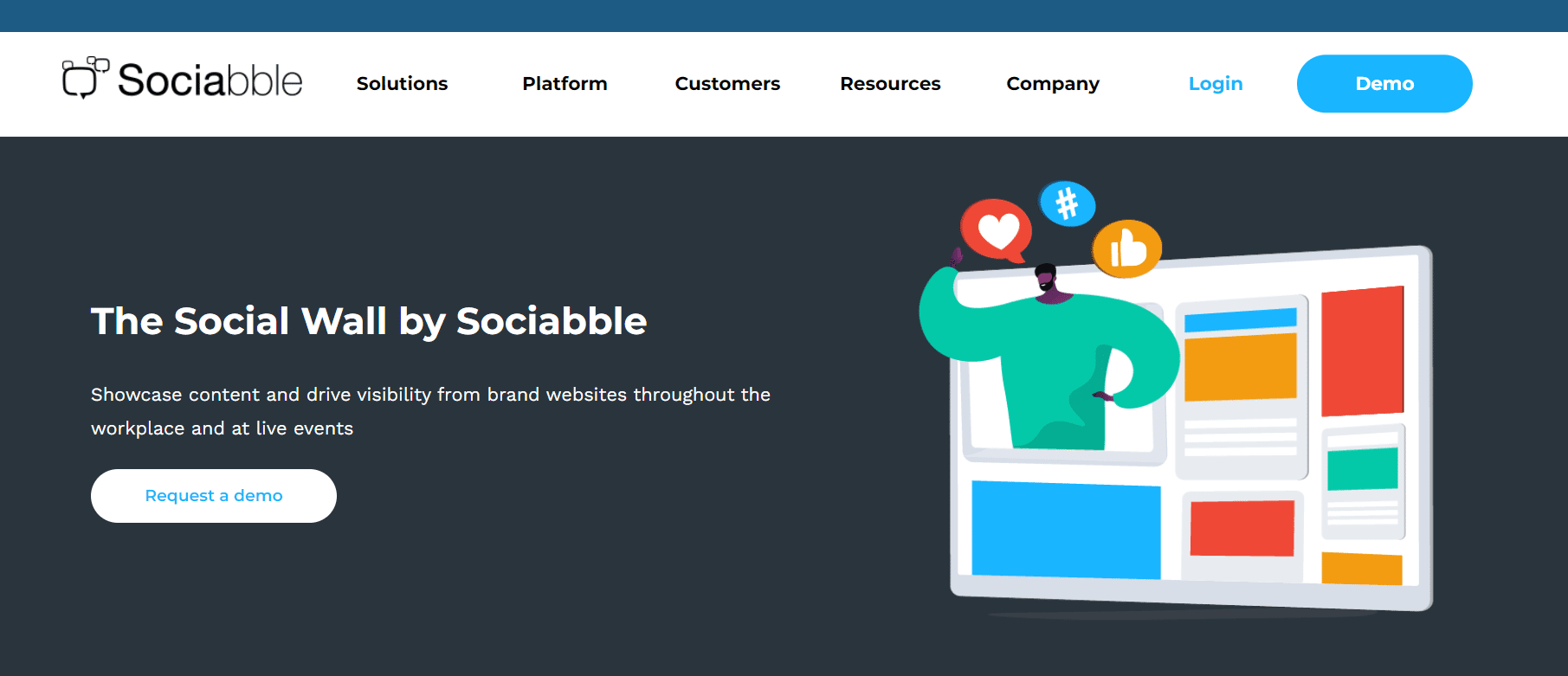Click the large blue tile on the social wall
The image size is (1568, 676).
[x=1066, y=530]
